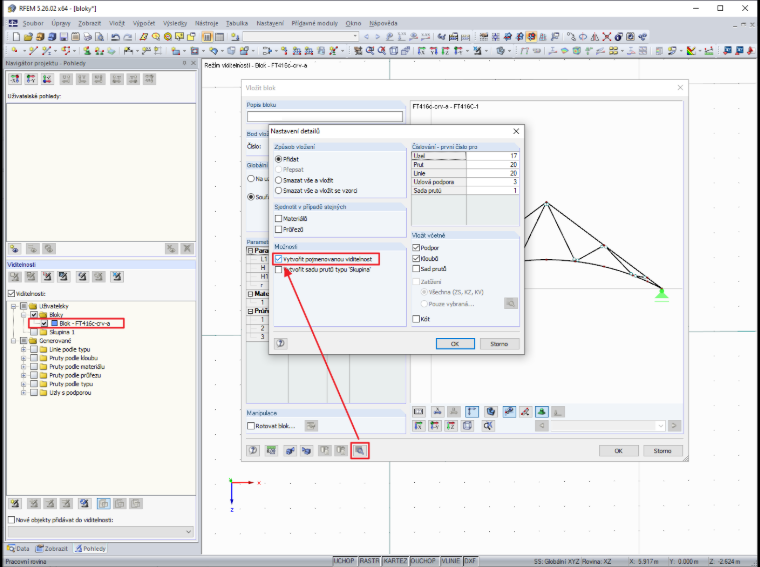Click first icon in Navigátor views toolbar
This screenshot has width=760, height=567.
point(15,79)
